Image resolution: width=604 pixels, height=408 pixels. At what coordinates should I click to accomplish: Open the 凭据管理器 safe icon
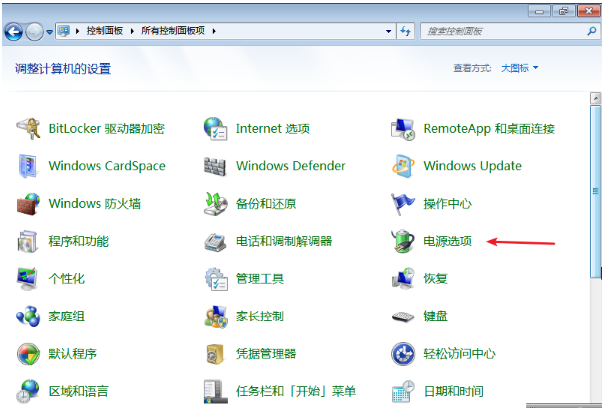click(x=215, y=354)
